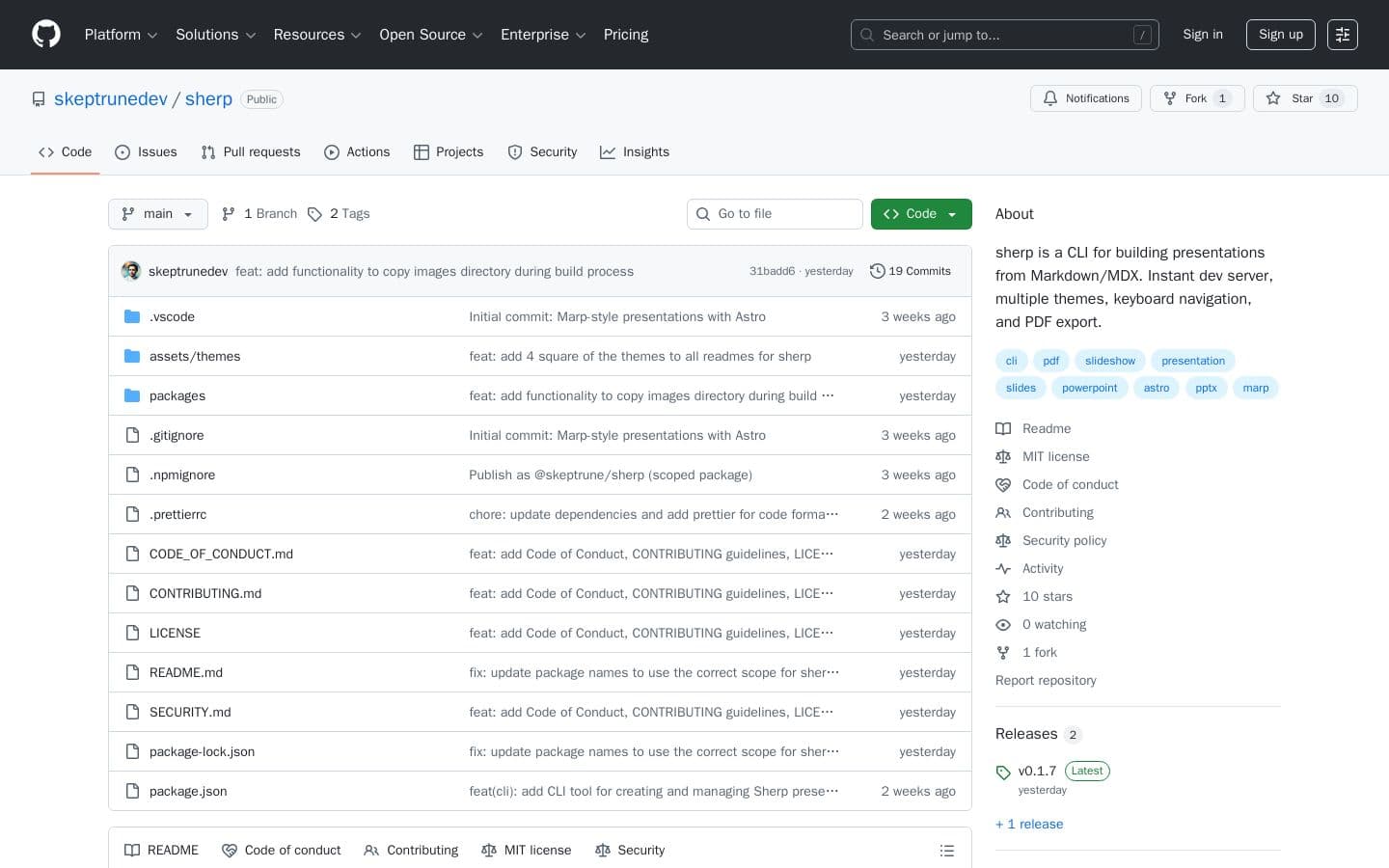Switch to the Pull requests tab
1389x868 pixels.
tap(251, 152)
